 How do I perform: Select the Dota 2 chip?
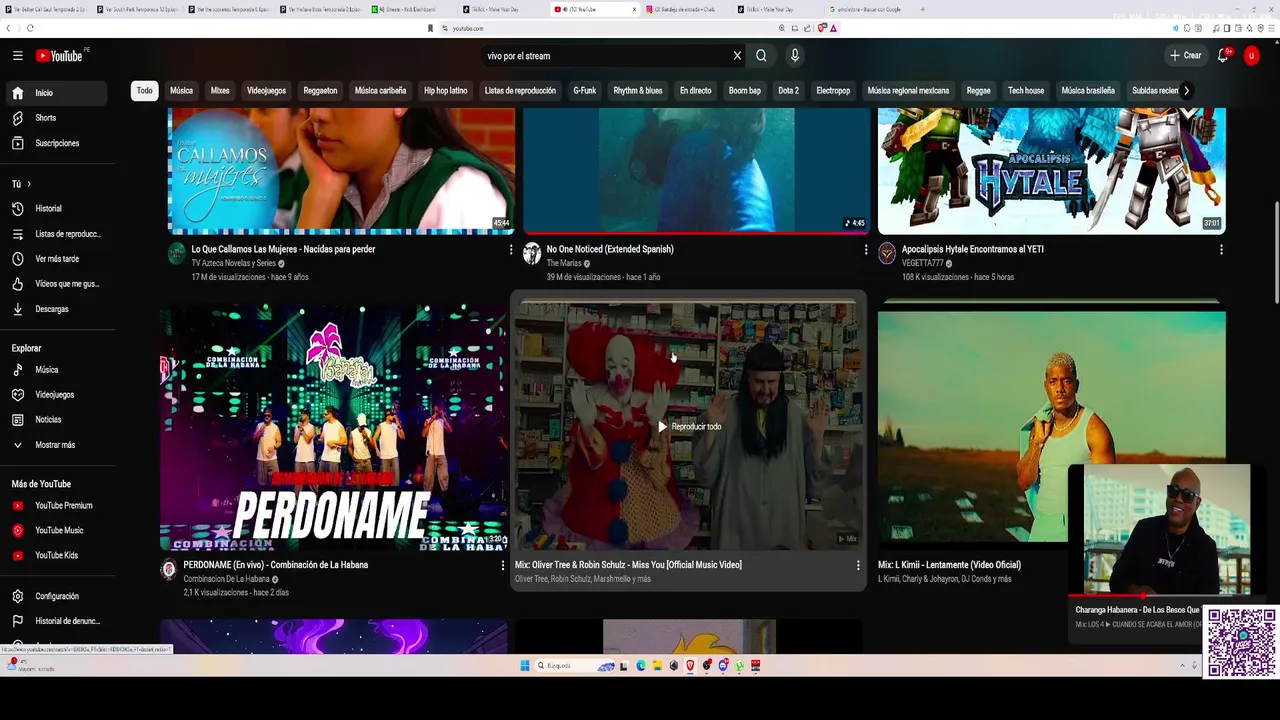pyautogui.click(x=789, y=91)
